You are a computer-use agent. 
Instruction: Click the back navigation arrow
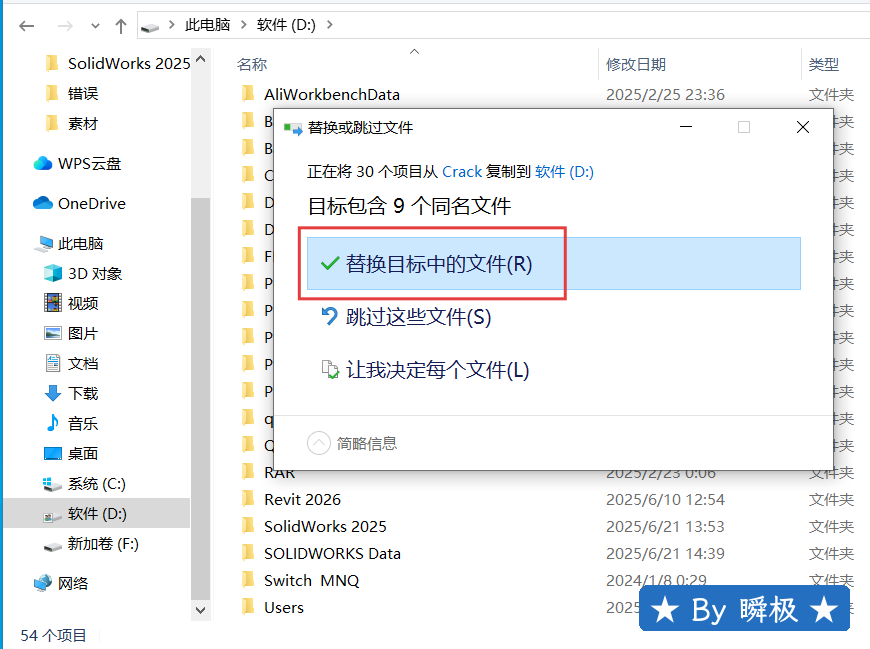click(x=26, y=25)
